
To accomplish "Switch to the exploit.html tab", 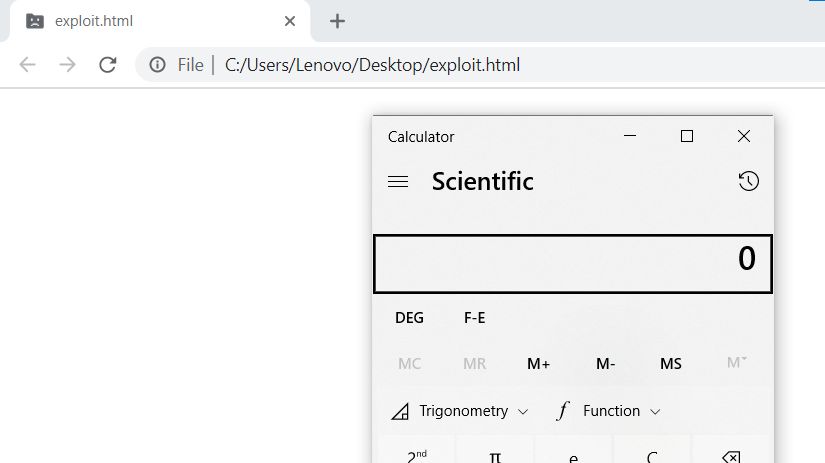I will (x=150, y=21).
